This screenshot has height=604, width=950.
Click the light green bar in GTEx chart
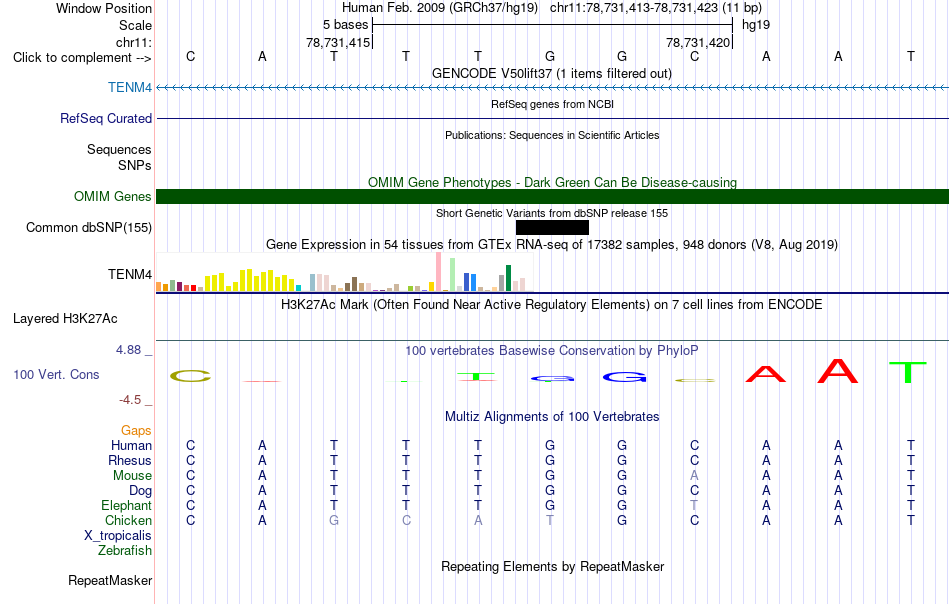point(452,275)
